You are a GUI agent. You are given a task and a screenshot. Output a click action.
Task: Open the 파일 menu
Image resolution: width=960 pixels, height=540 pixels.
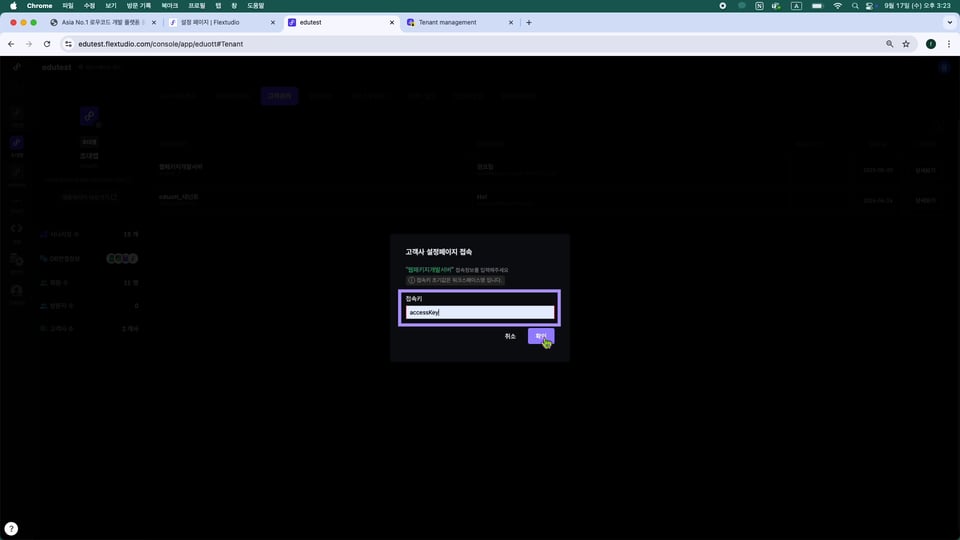[x=68, y=6]
